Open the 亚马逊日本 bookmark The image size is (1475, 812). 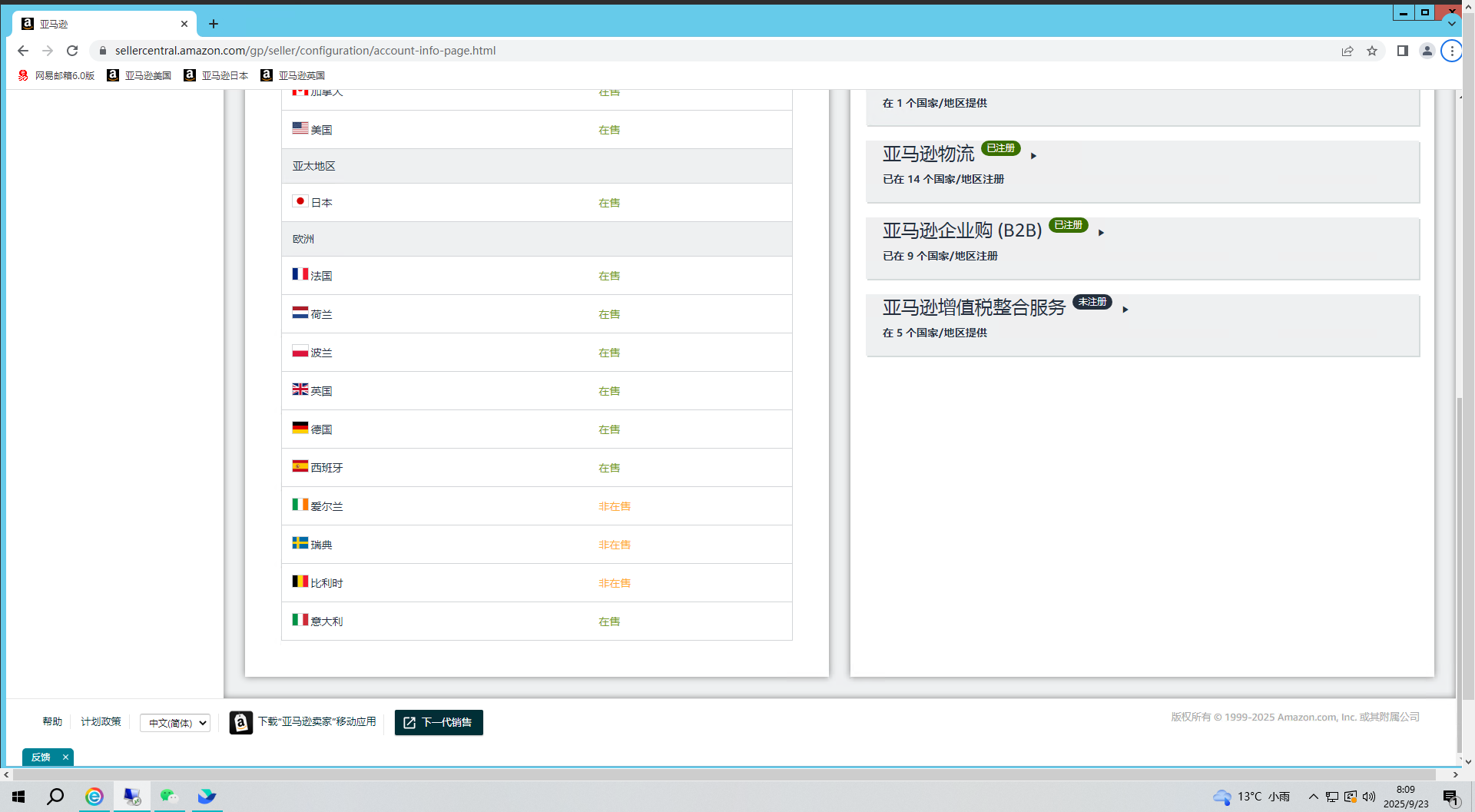click(x=216, y=75)
